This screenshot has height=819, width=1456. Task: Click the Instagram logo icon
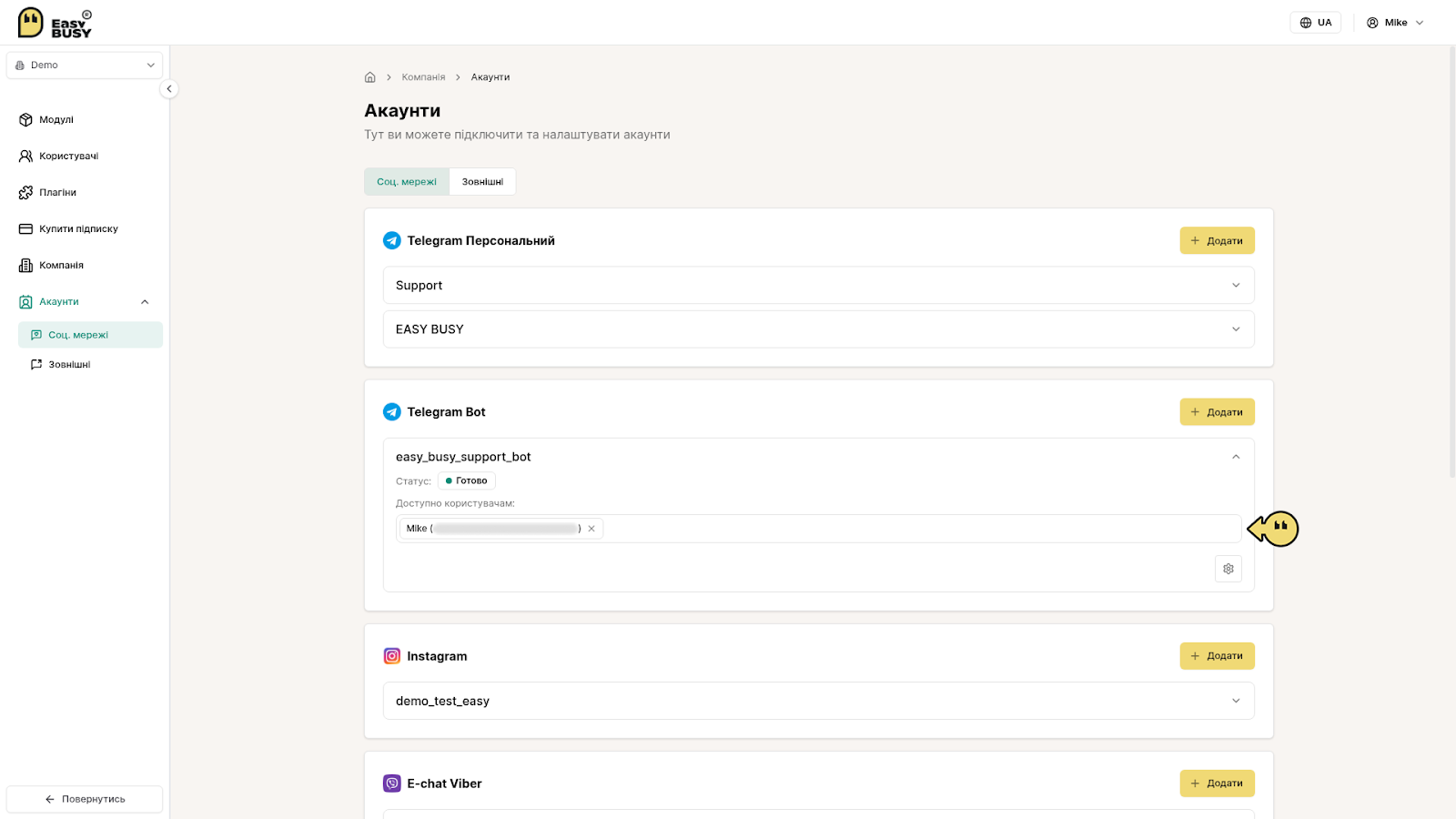pyautogui.click(x=392, y=656)
